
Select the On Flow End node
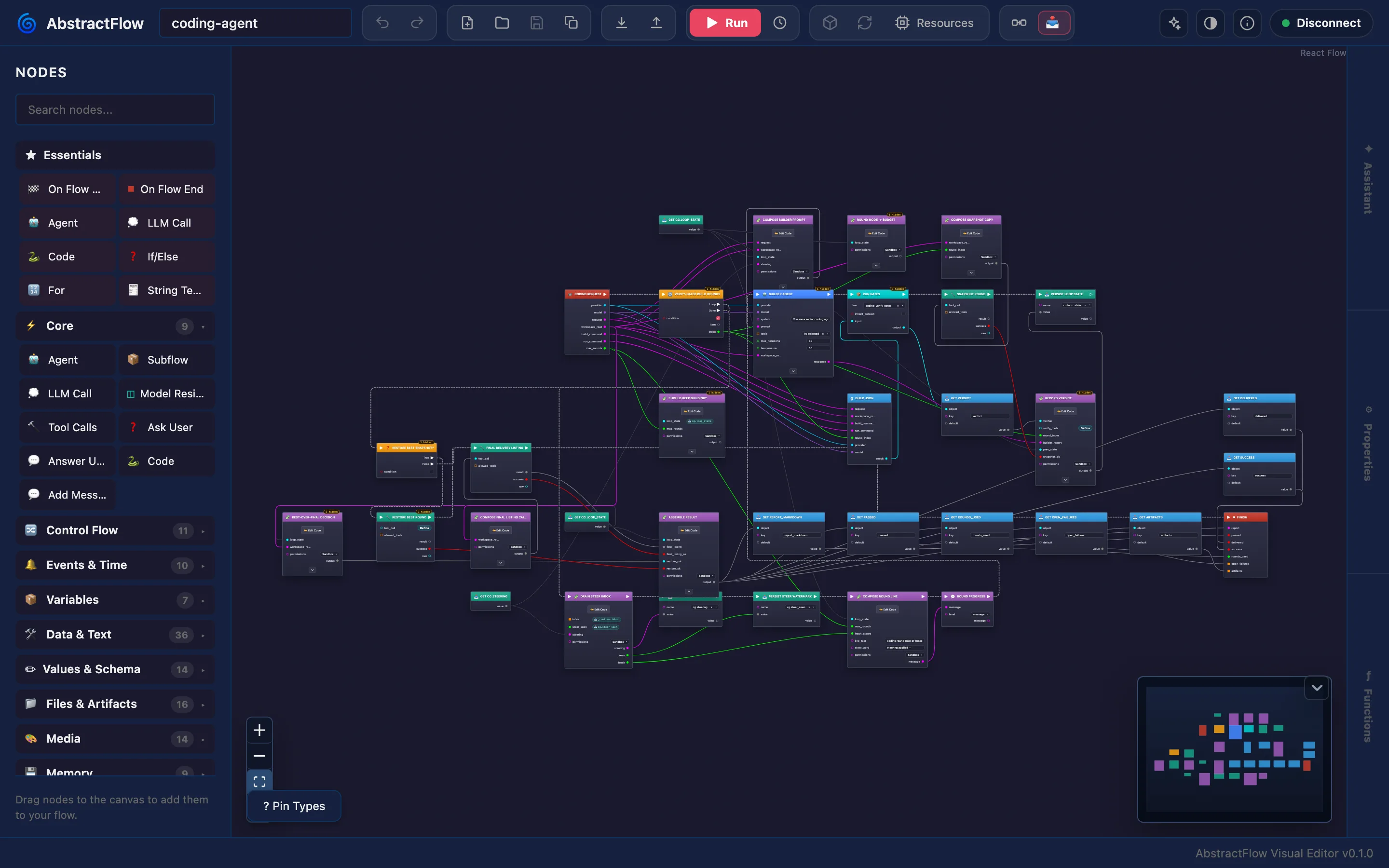167,190
